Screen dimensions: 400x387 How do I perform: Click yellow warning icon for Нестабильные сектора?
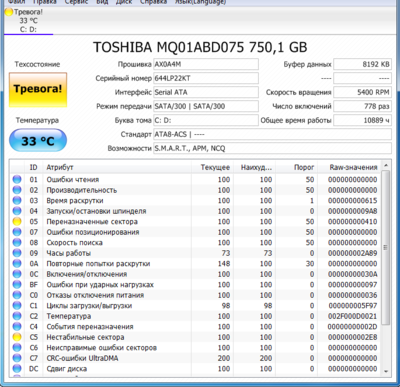tap(17, 337)
